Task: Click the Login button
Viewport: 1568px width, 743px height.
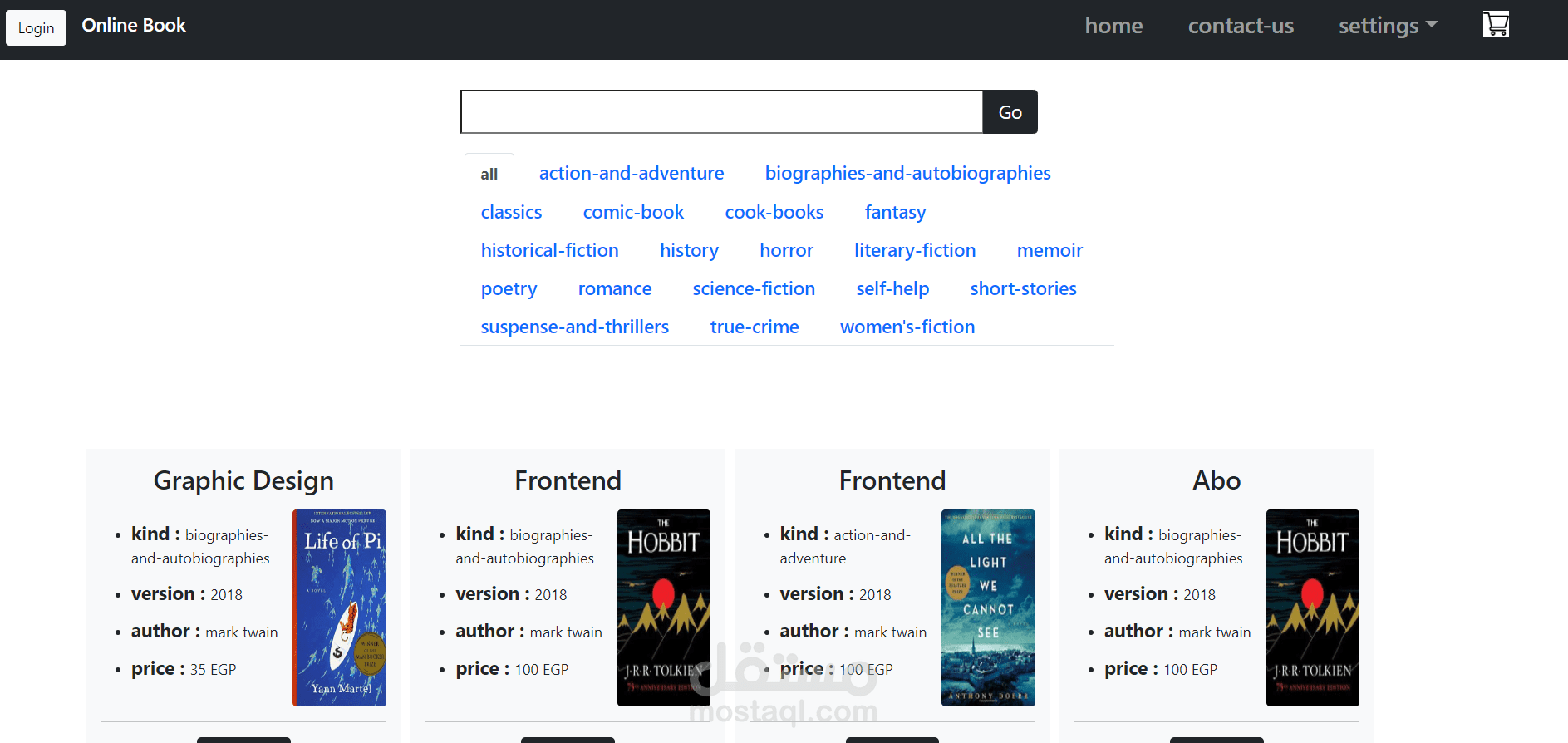Action: [x=36, y=28]
